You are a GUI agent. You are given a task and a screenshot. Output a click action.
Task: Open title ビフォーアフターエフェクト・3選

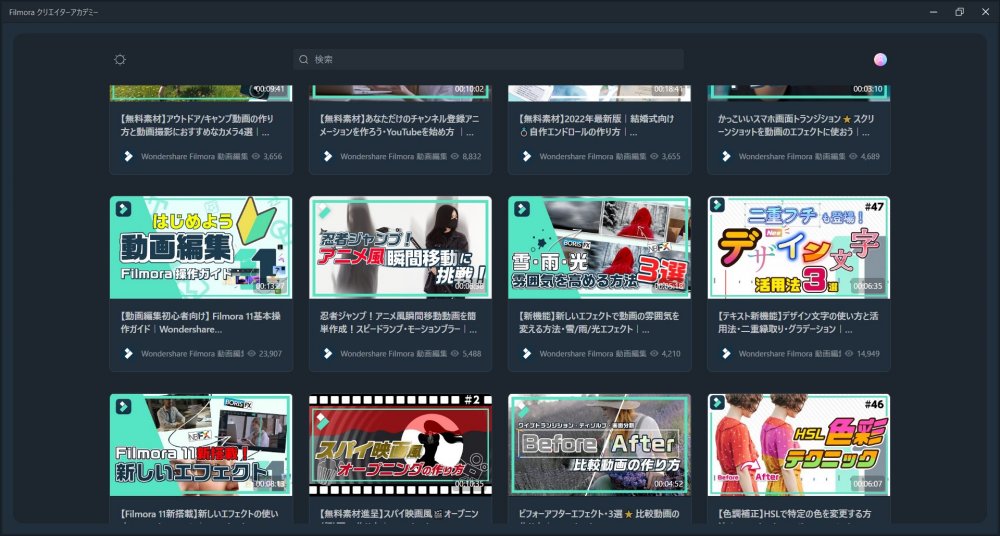point(599,514)
